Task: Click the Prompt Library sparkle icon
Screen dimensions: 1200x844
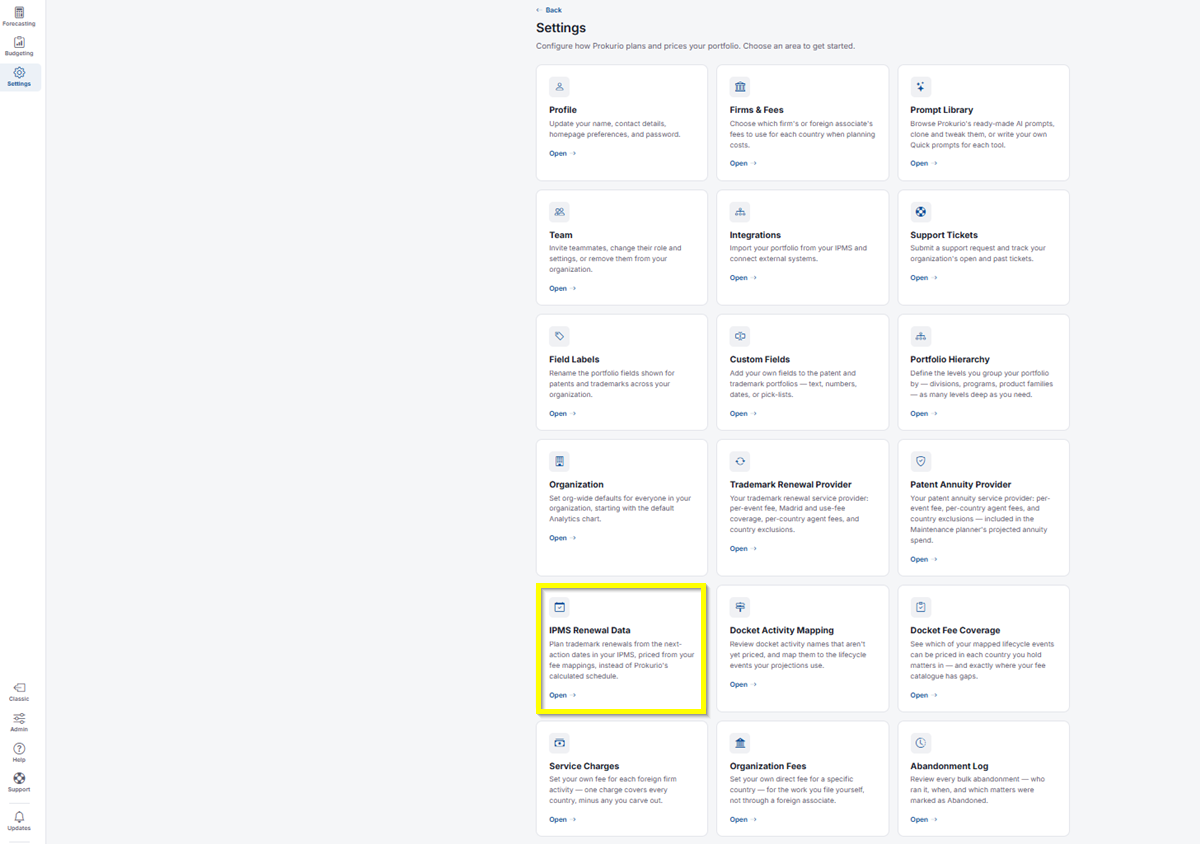Action: tap(921, 87)
